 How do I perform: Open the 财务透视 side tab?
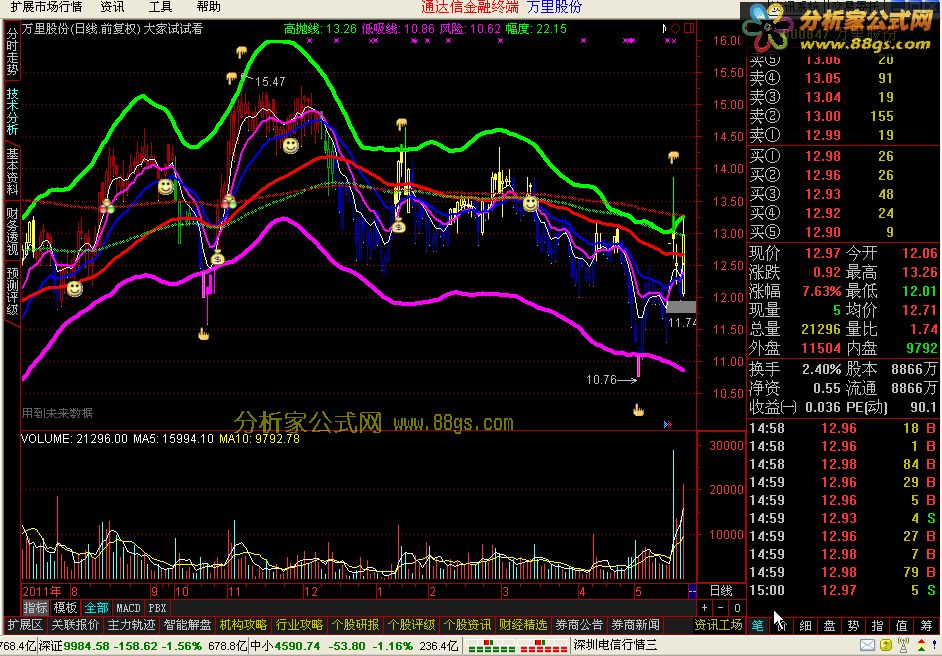12,231
